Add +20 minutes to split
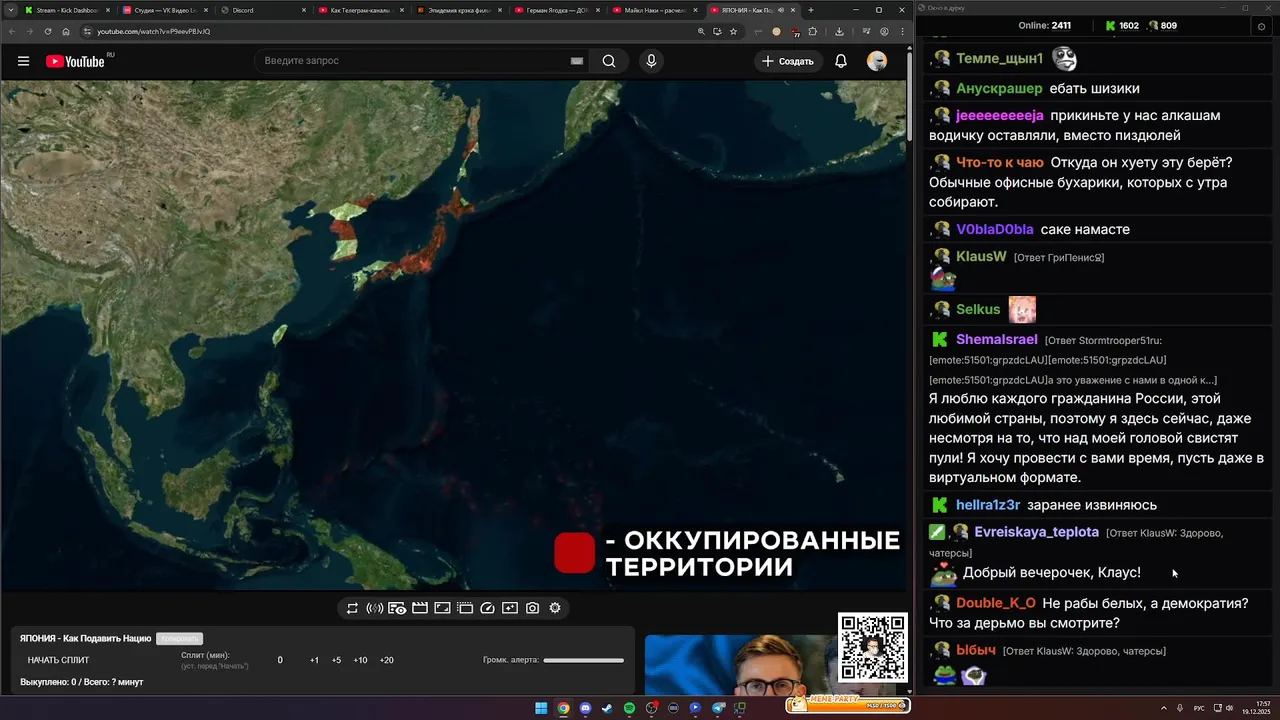Viewport: 1280px width, 720px height. (387, 660)
